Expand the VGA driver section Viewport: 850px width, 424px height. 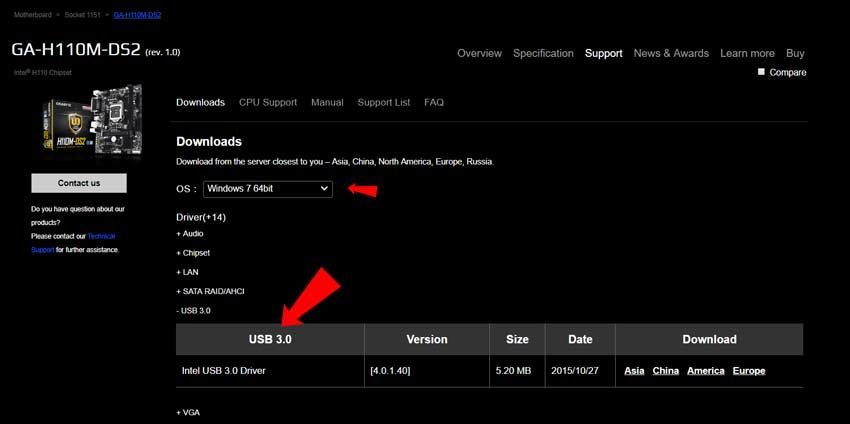point(188,413)
